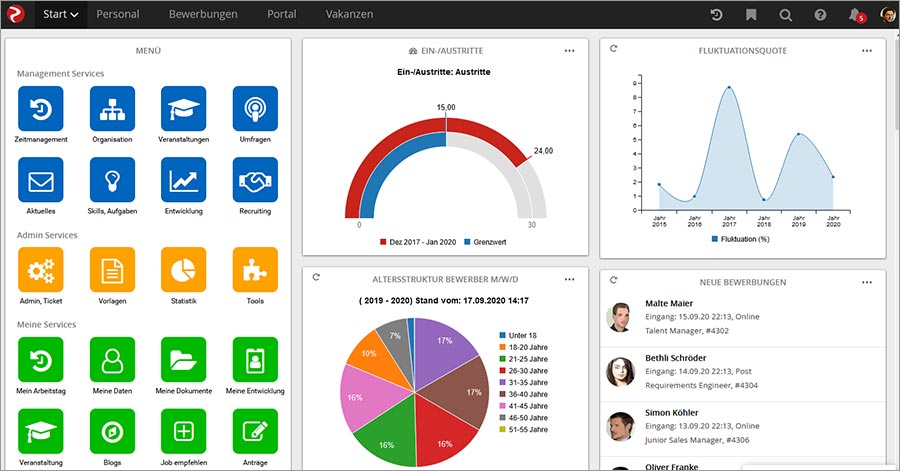Toggle 26-30 Jahre legend entry
The height and width of the screenshot is (471, 900).
(x=523, y=371)
